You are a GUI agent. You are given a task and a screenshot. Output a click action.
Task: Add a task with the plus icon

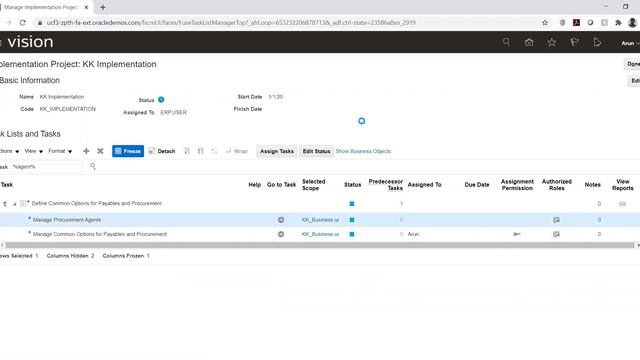[x=86, y=151]
